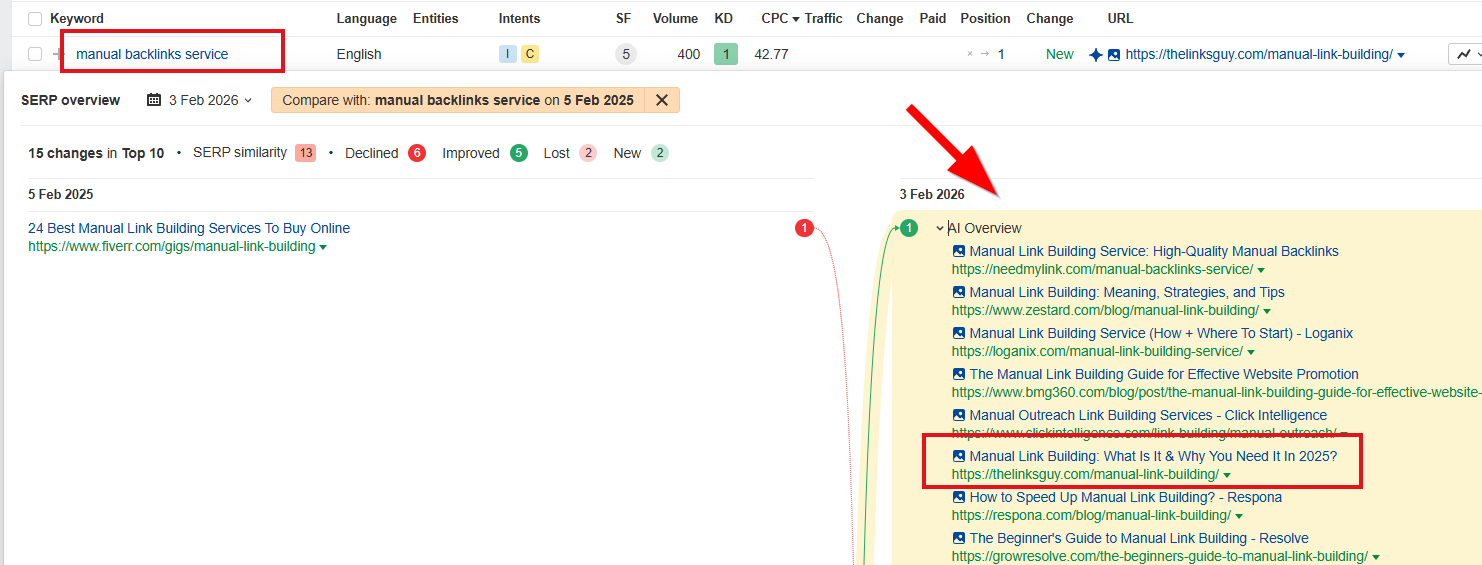1482x565 pixels.
Task: Open Manual Link Building Service Loganix result
Action: click(1161, 333)
